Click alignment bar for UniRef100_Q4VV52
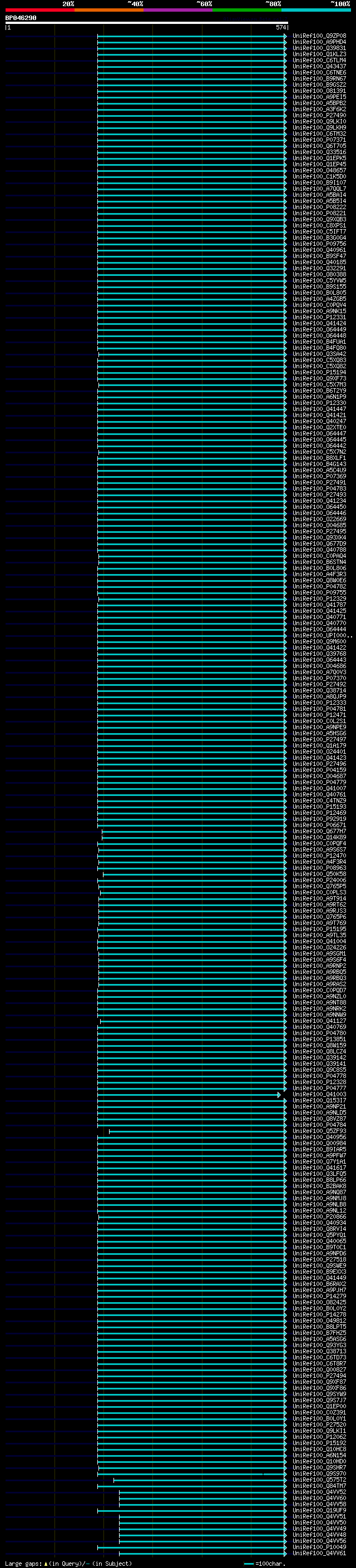Screen dimensions: 356x1568 202,1492
